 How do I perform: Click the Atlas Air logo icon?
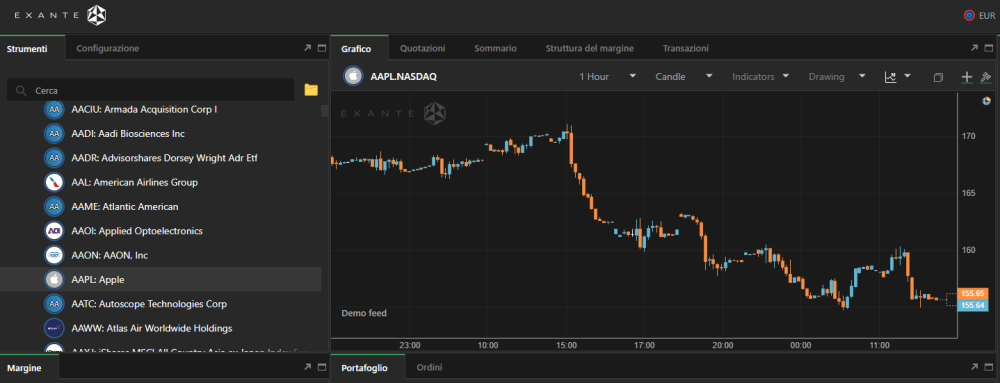(54, 328)
